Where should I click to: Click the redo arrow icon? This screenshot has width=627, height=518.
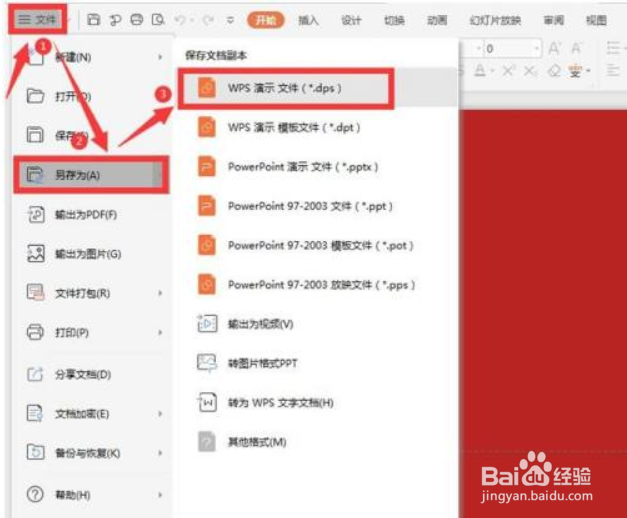(208, 20)
